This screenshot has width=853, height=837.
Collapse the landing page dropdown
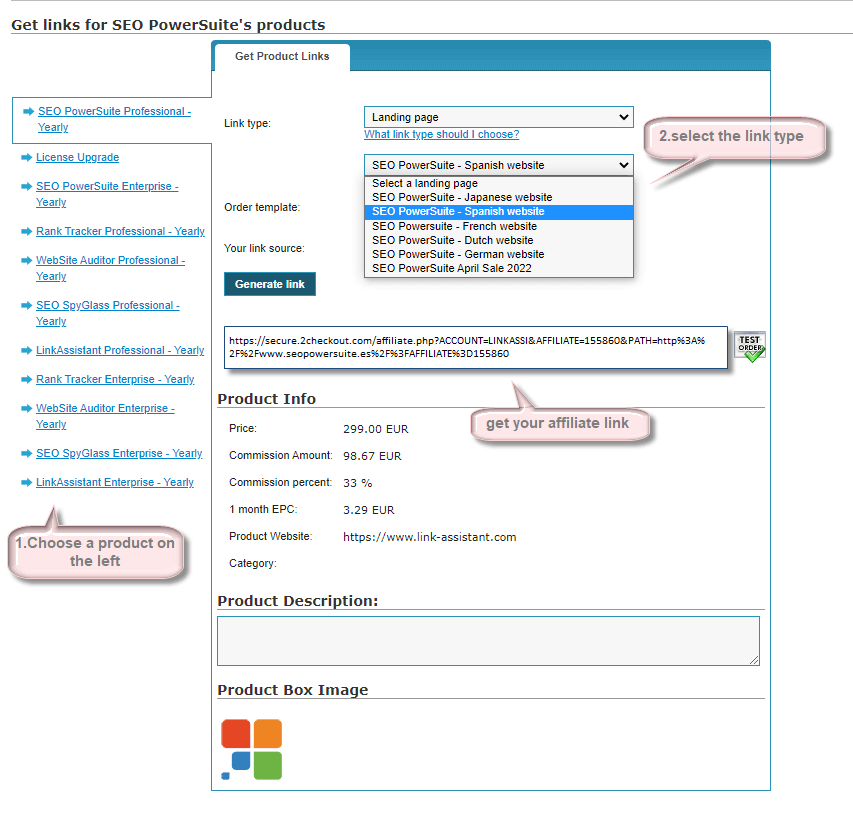tap(498, 165)
